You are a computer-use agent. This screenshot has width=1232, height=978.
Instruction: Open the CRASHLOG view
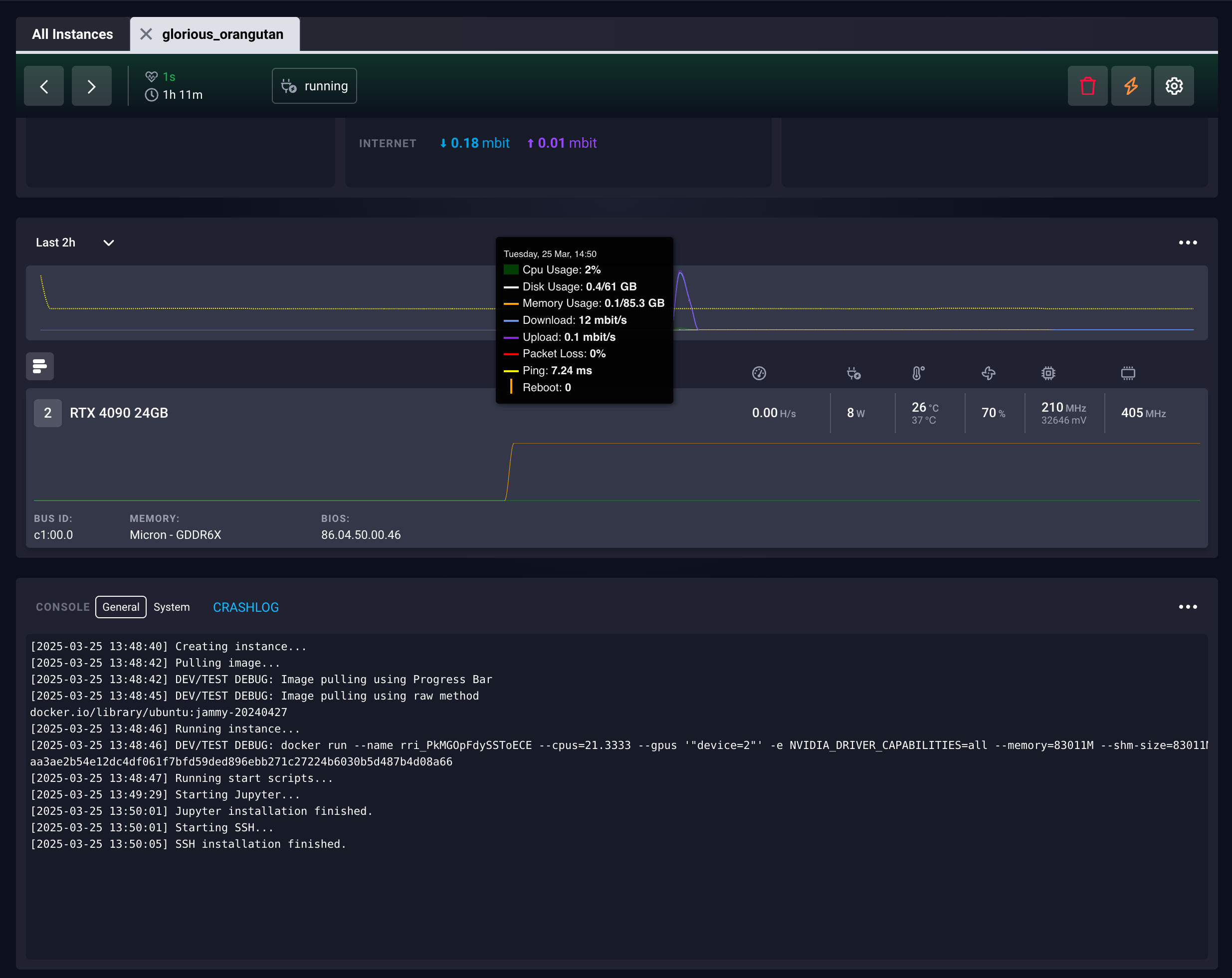coord(246,607)
